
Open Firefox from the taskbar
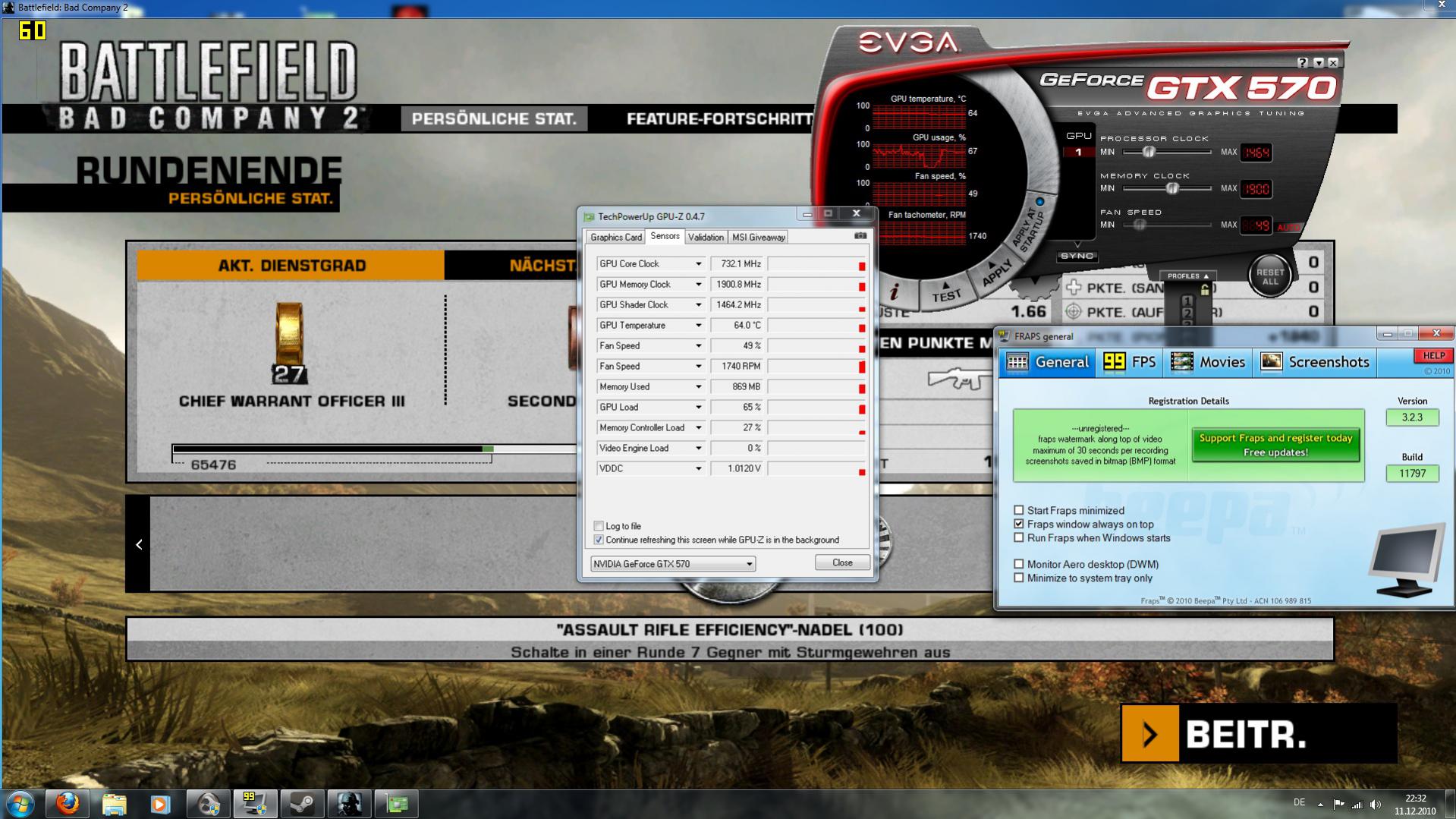pyautogui.click(x=68, y=804)
